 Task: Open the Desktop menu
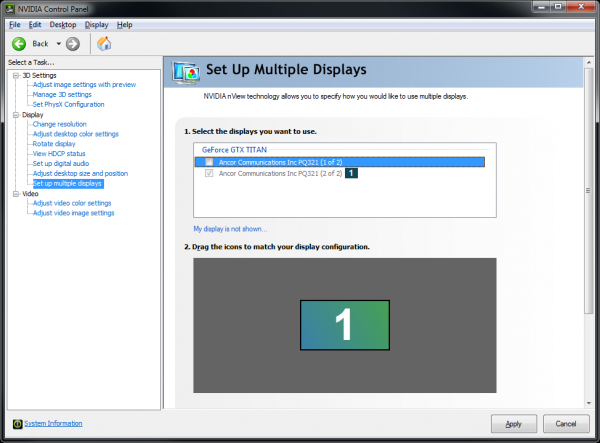coord(62,24)
